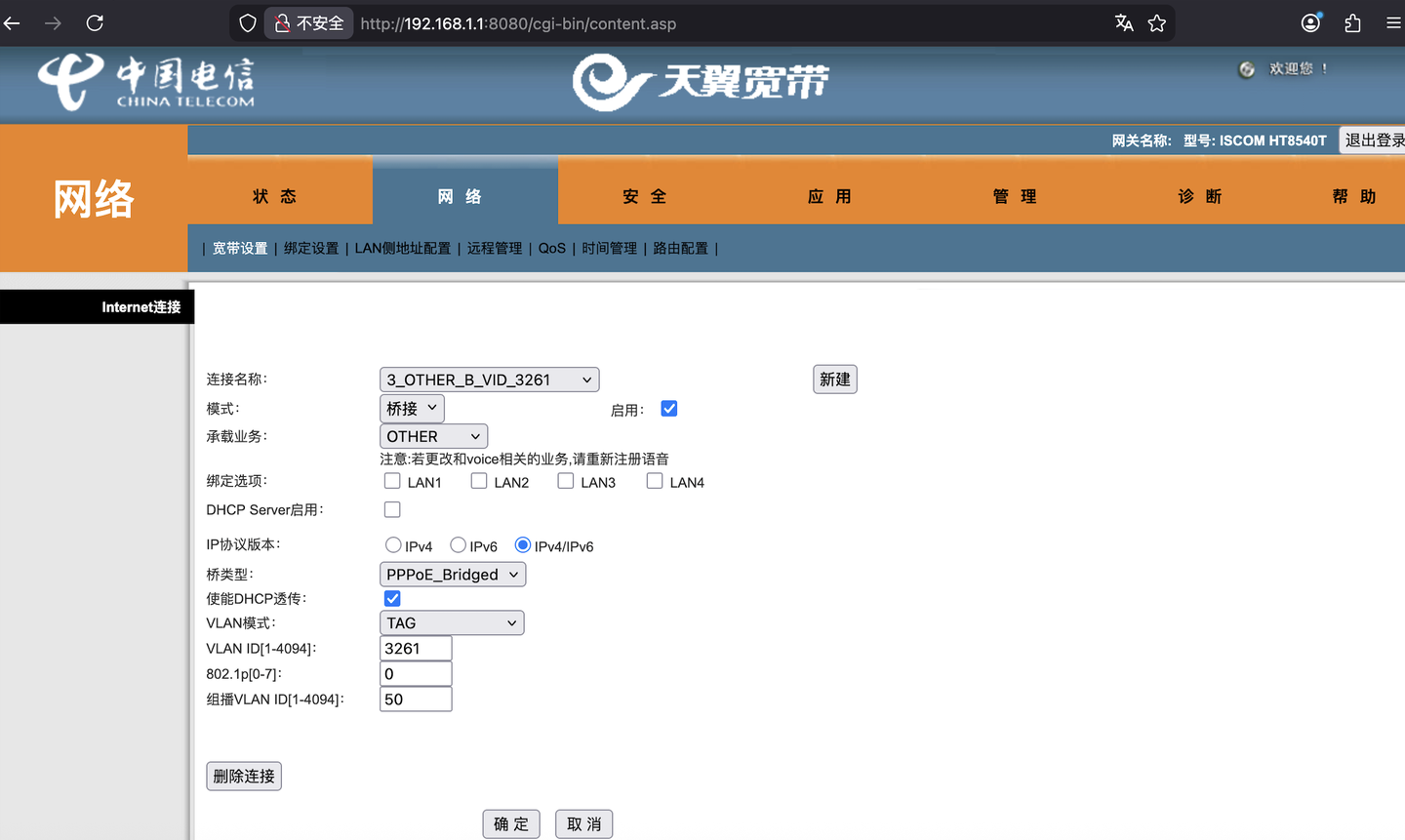Open the browser hamburger menu

(x=1393, y=23)
